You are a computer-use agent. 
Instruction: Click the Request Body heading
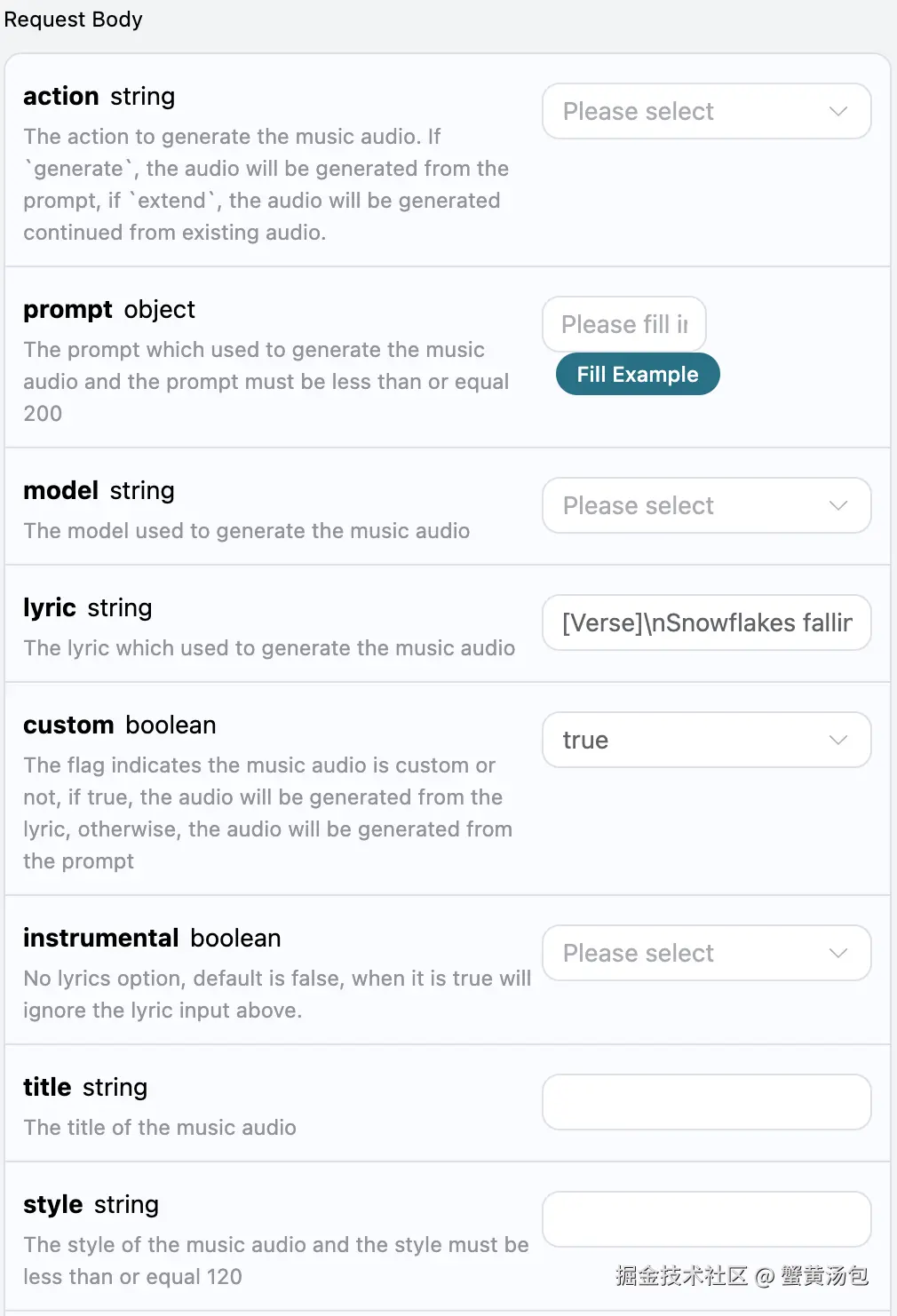click(x=73, y=20)
